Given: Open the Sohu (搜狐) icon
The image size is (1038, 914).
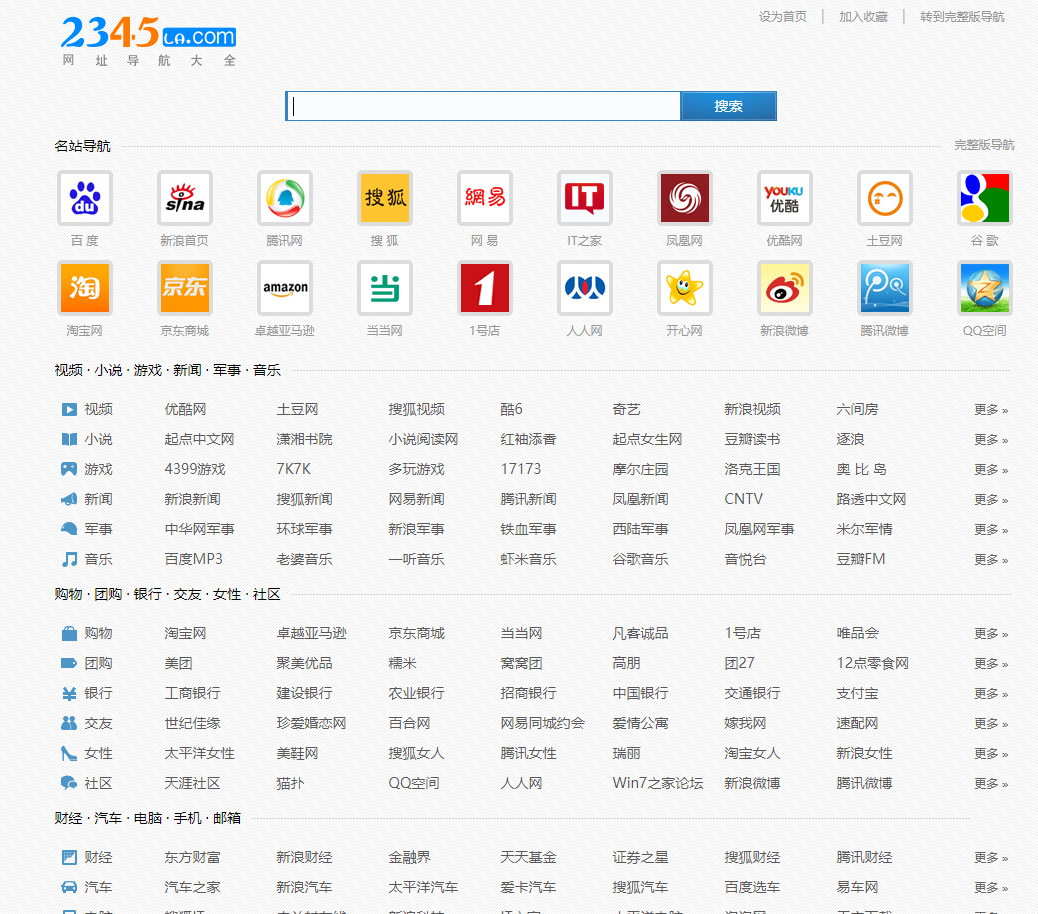Looking at the screenshot, I should [x=385, y=198].
